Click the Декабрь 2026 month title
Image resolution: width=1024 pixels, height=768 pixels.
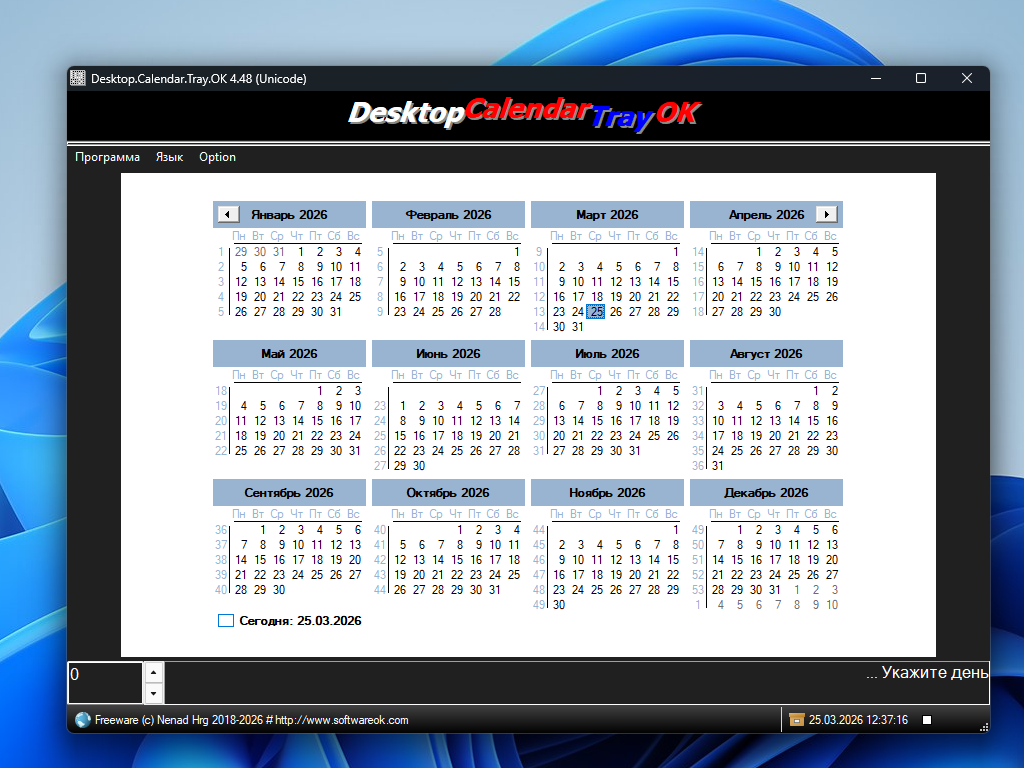click(x=766, y=492)
